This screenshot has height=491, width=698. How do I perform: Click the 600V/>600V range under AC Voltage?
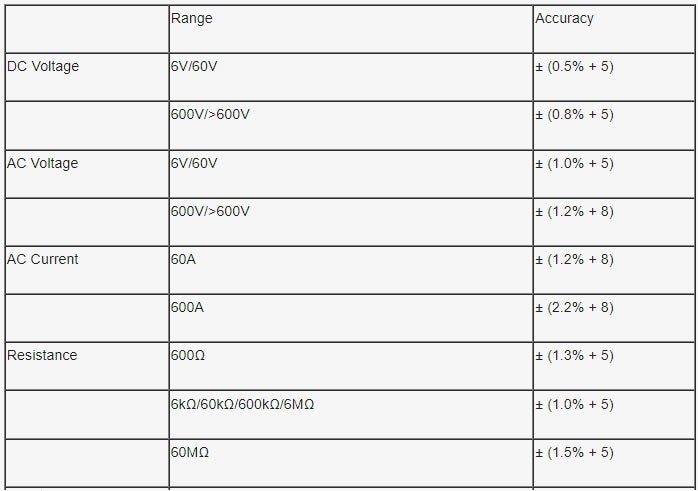[x=210, y=211]
